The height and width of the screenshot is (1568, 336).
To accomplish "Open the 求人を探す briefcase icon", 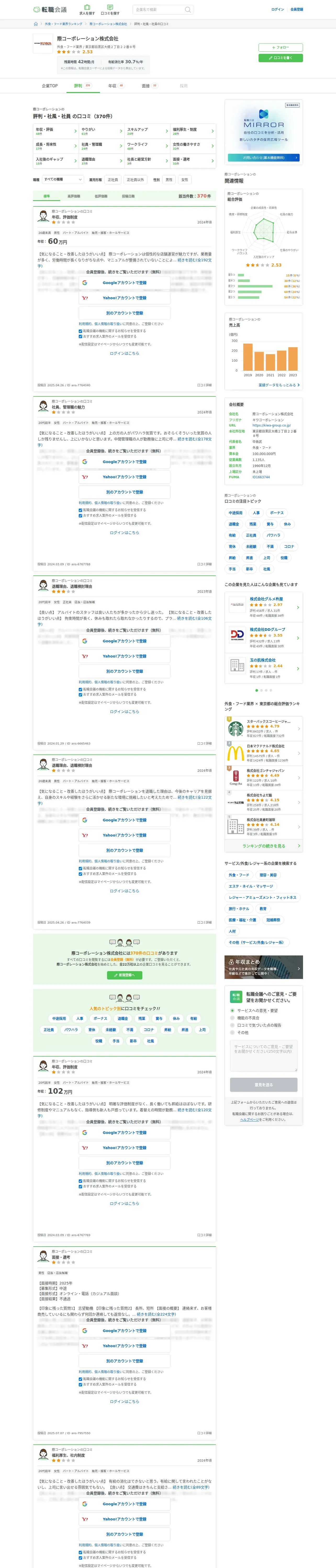I will 87,7.
